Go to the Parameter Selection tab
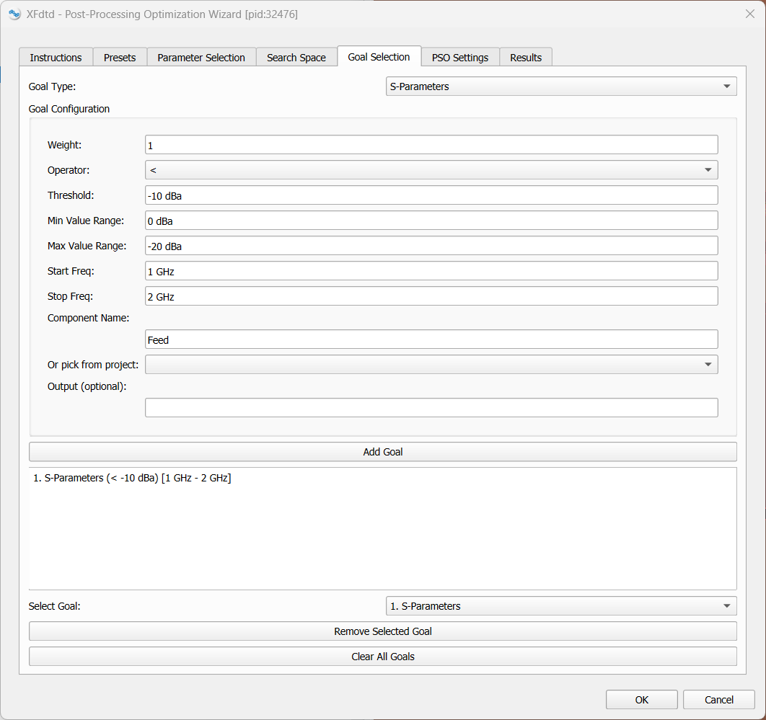The height and width of the screenshot is (720, 766). 201,58
